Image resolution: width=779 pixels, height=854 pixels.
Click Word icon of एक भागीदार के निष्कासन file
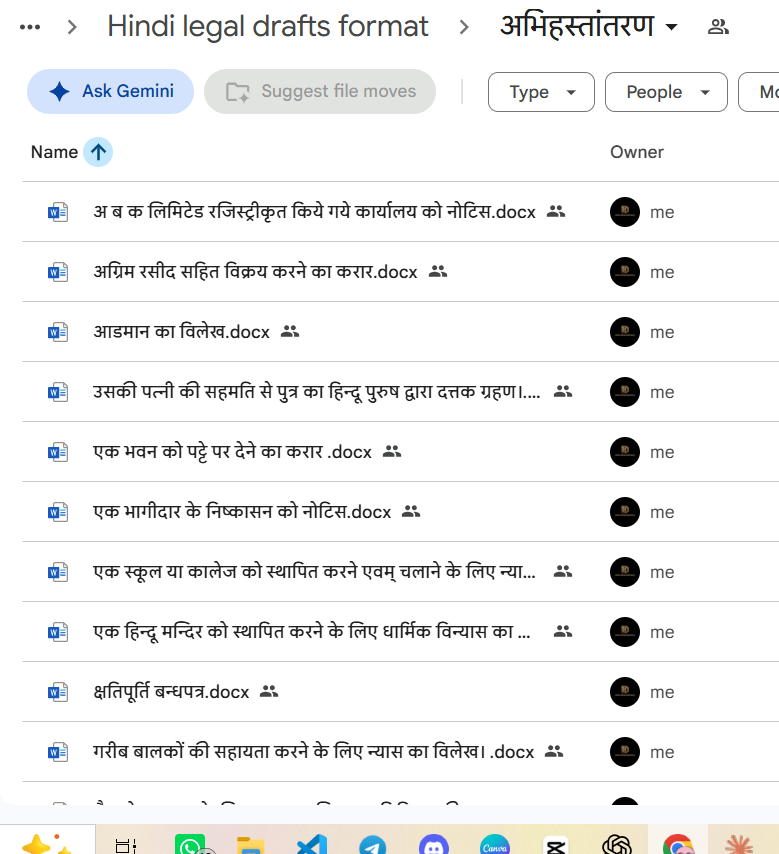point(58,512)
